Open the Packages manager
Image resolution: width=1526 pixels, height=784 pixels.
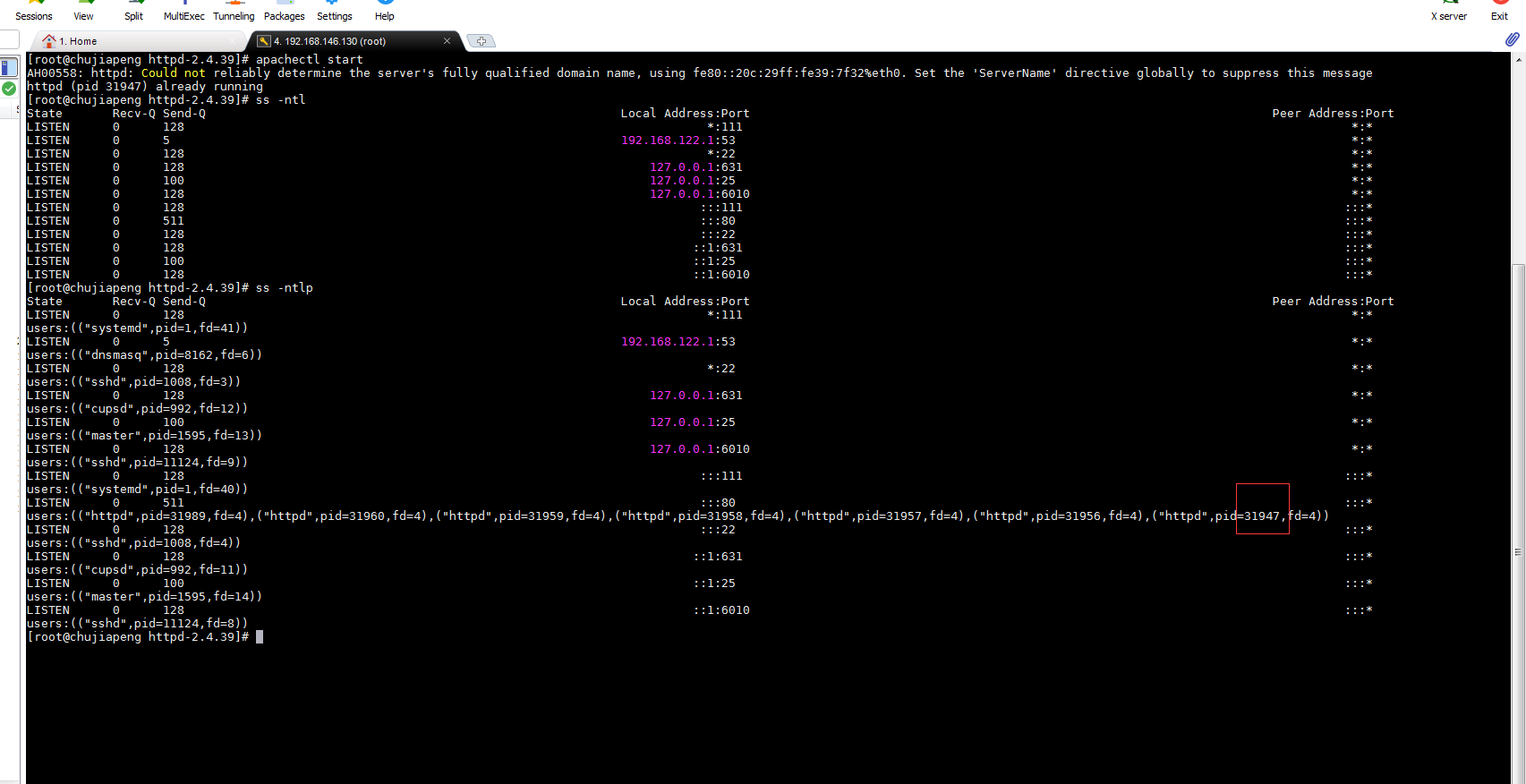[x=284, y=11]
